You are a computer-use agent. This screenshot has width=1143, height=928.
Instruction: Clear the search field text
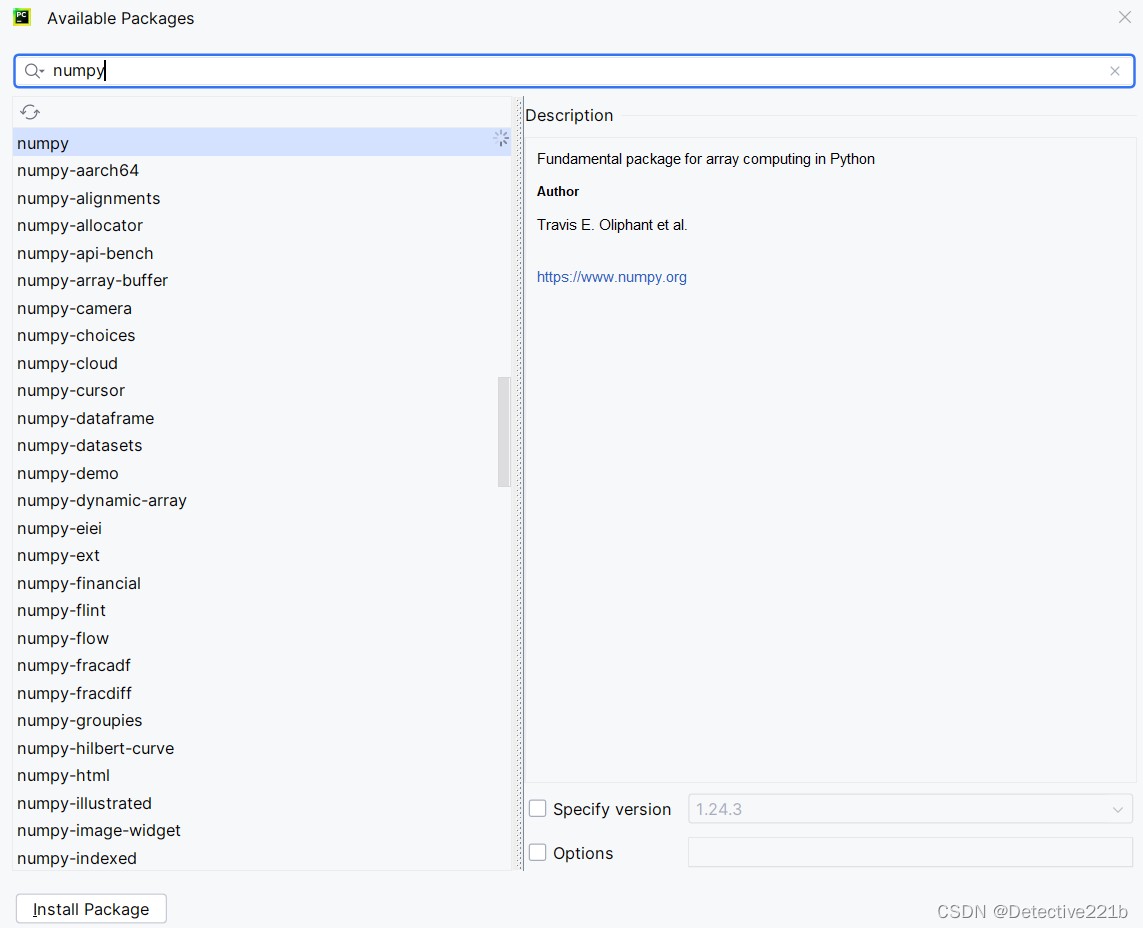pyautogui.click(x=1115, y=71)
